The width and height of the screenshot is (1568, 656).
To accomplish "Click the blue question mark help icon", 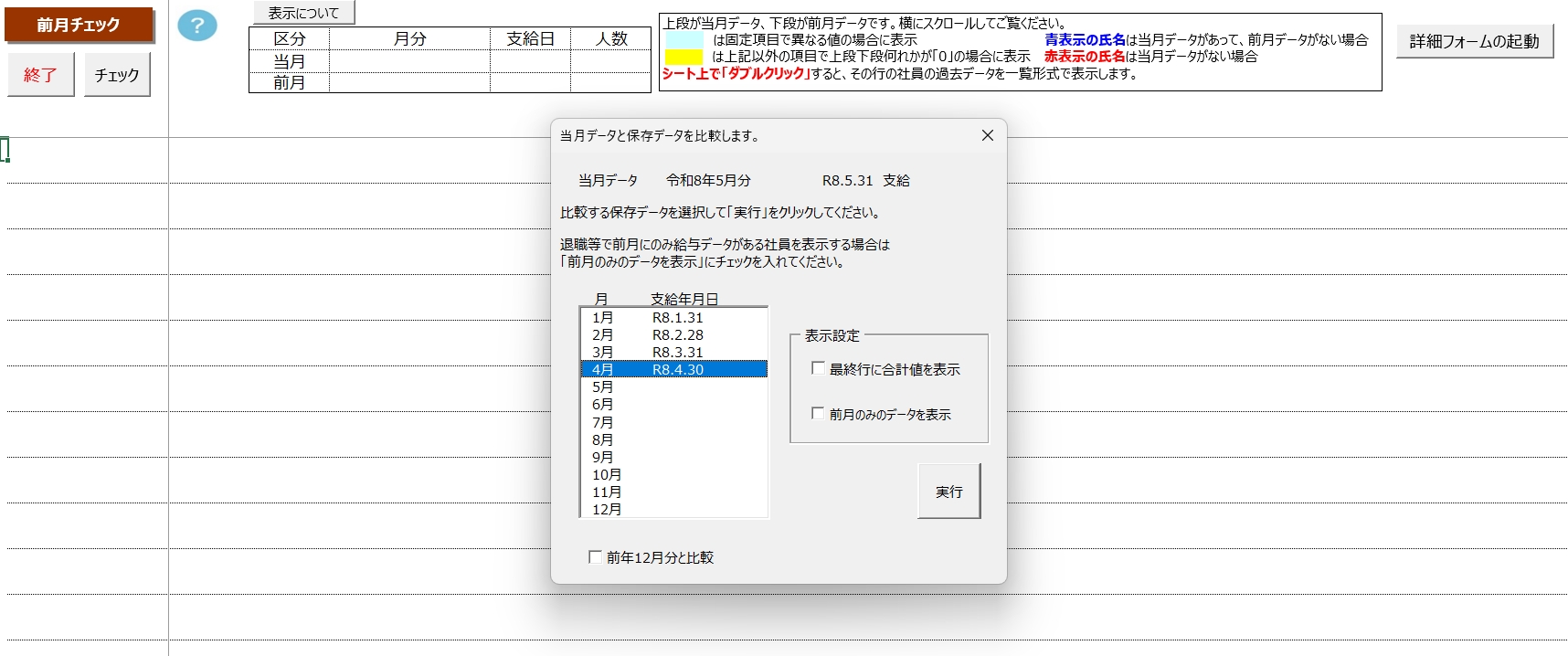I will [197, 26].
